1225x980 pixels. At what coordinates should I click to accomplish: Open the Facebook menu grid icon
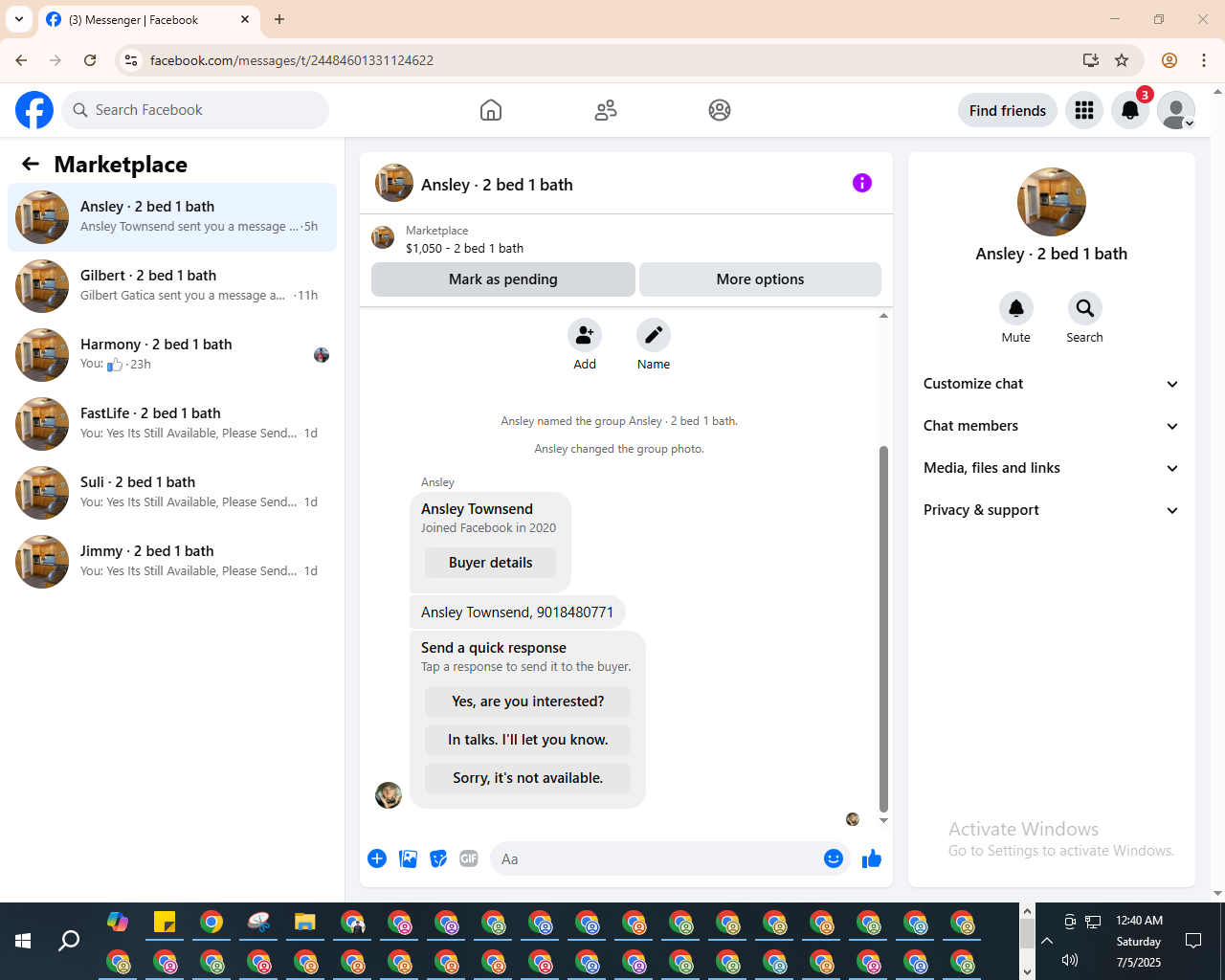click(x=1084, y=110)
